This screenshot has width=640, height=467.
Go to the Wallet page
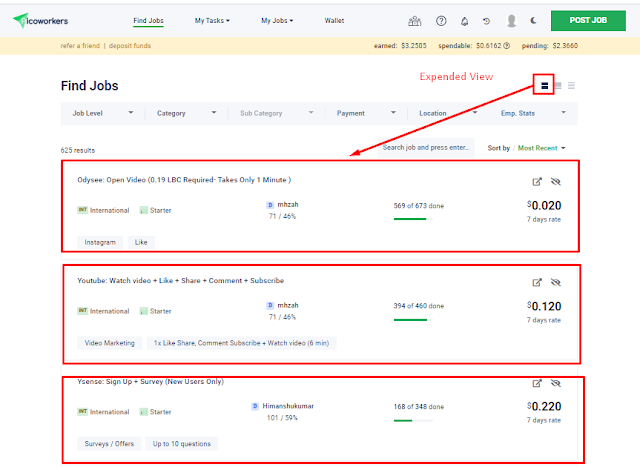pos(334,20)
